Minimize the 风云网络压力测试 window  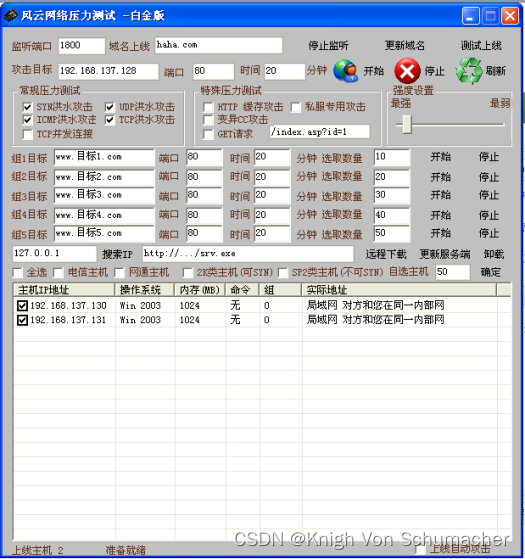point(470,16)
